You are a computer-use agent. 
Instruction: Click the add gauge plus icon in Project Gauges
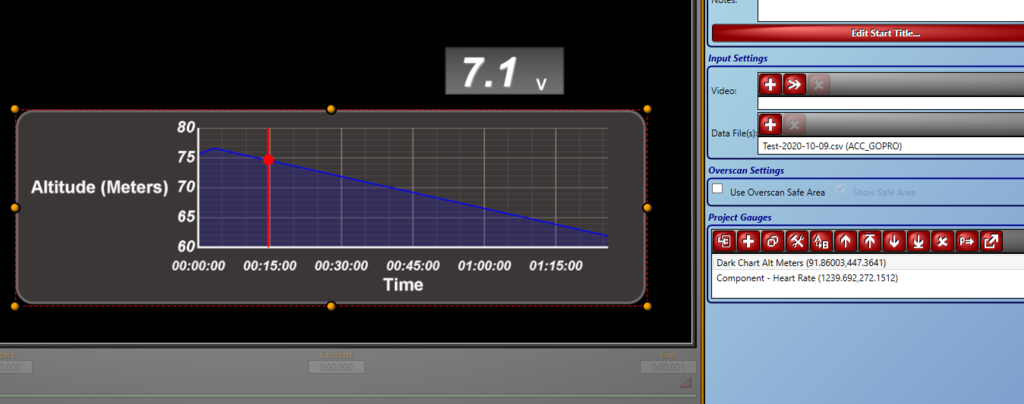pos(747,241)
